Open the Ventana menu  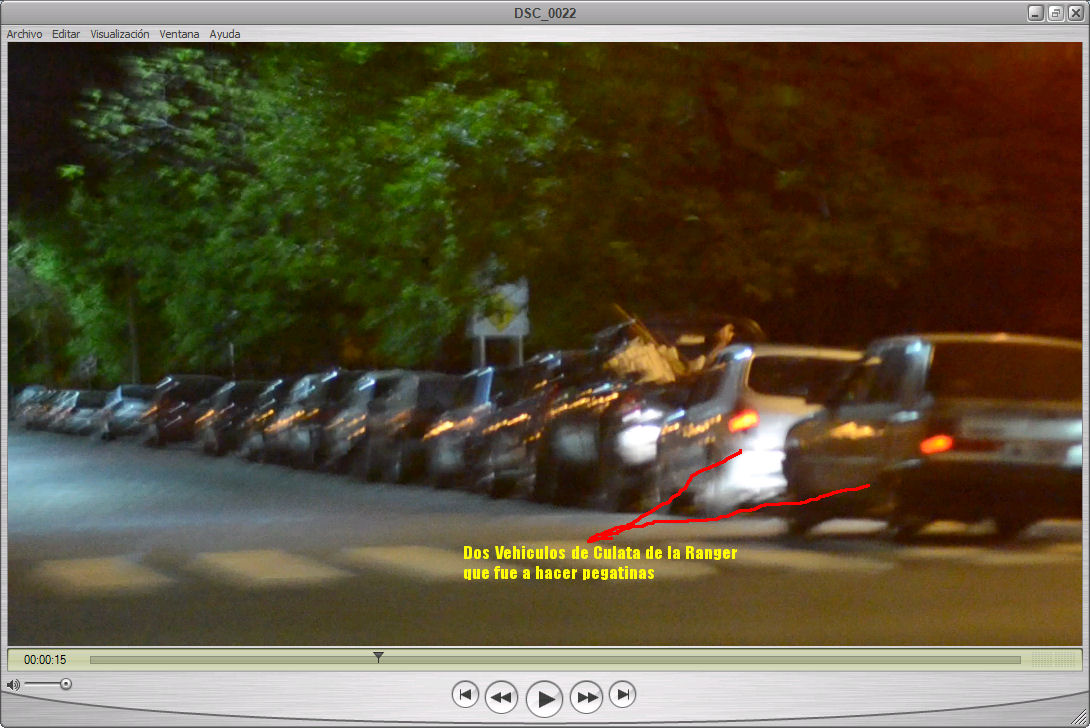click(179, 34)
